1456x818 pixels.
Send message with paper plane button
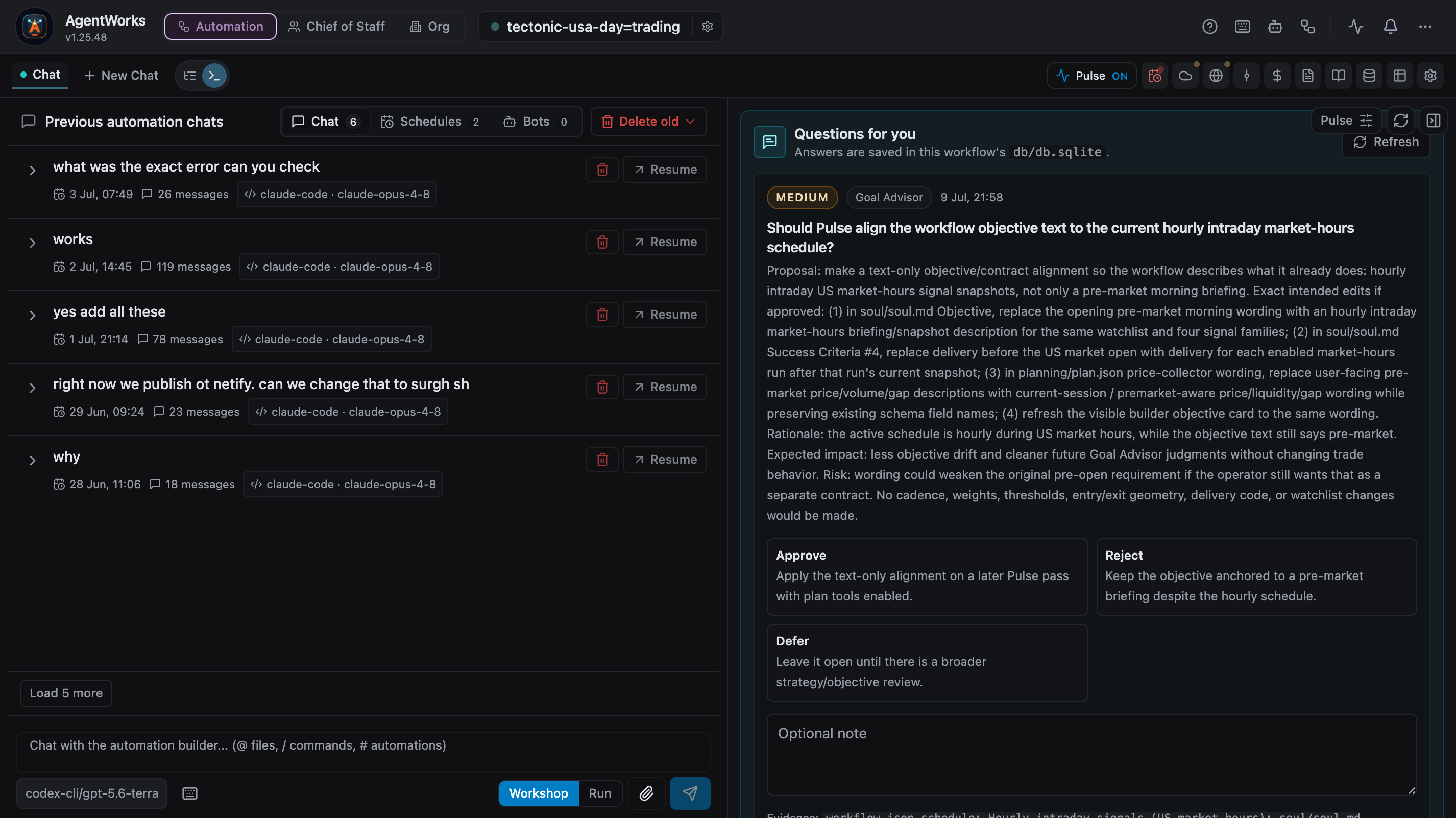[x=690, y=793]
